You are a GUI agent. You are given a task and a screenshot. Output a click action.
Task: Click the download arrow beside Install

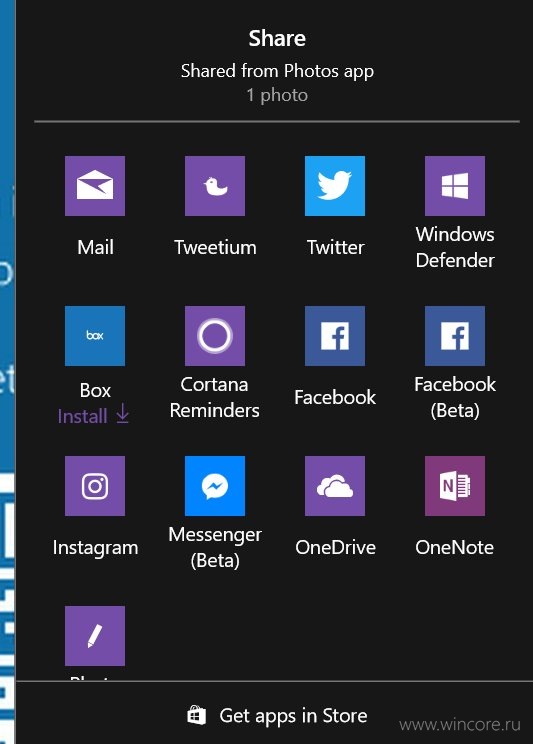pos(122,414)
